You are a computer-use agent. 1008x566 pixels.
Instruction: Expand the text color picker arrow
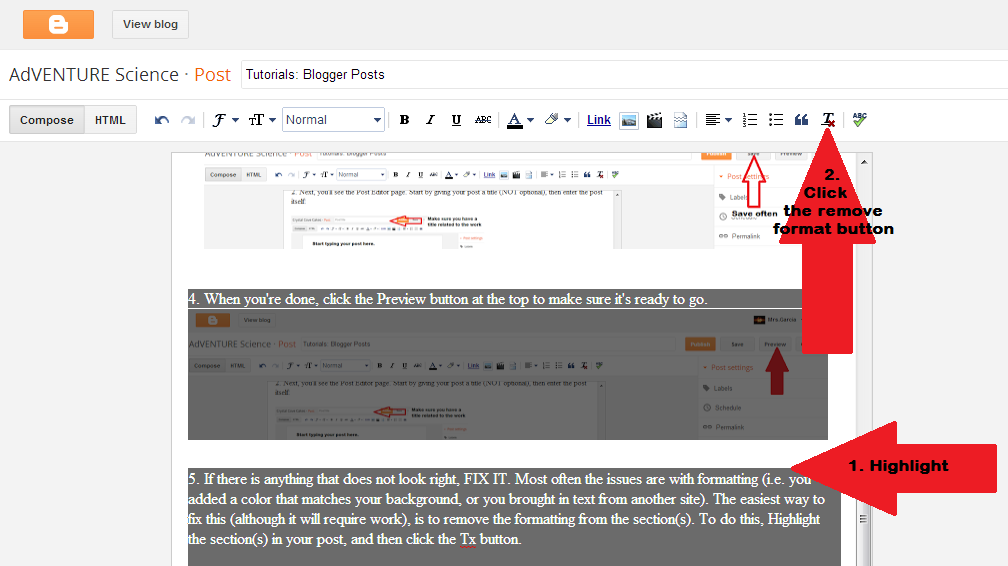(x=530, y=120)
